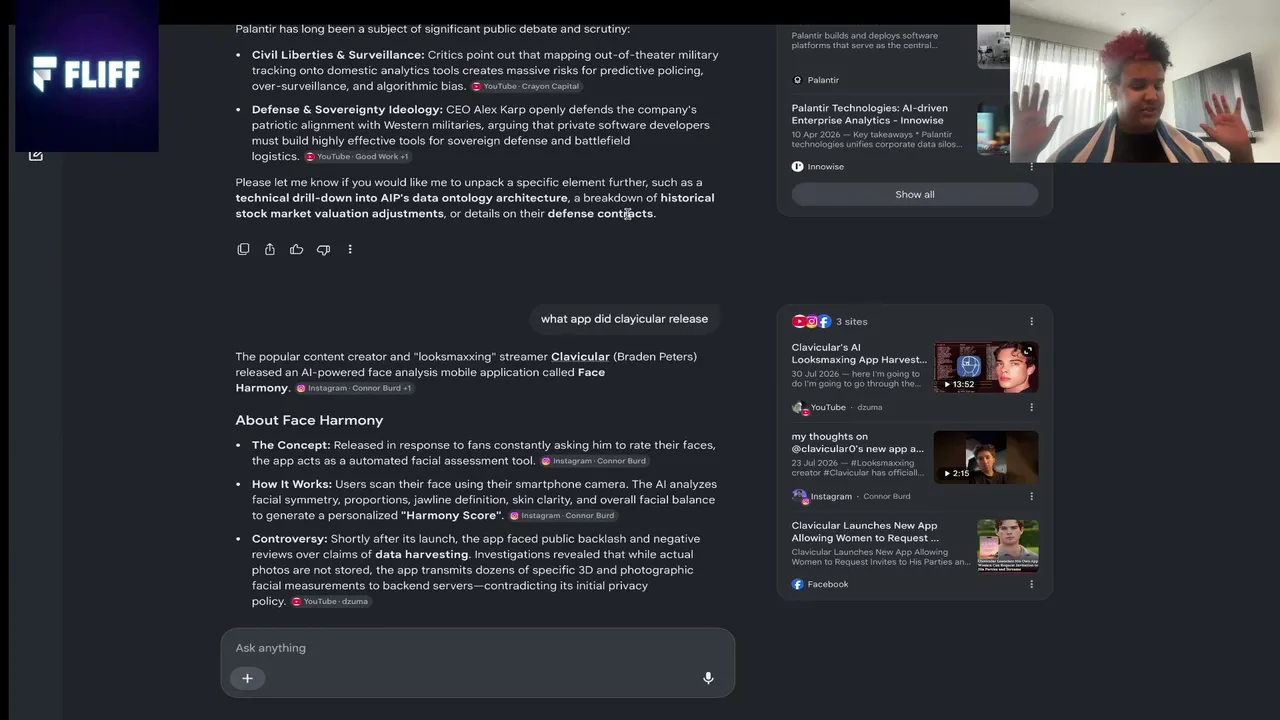The height and width of the screenshot is (720, 1280).
Task: Open 'my thoughts on @clavicular0's new app' link
Action: click(858, 442)
